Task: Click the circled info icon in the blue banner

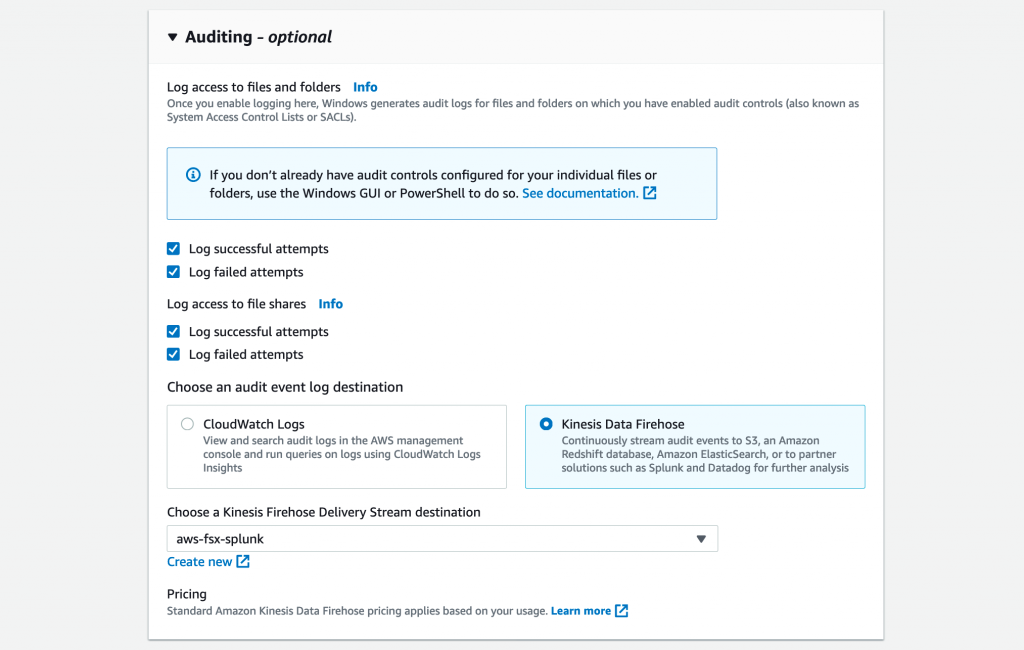Action: click(192, 175)
